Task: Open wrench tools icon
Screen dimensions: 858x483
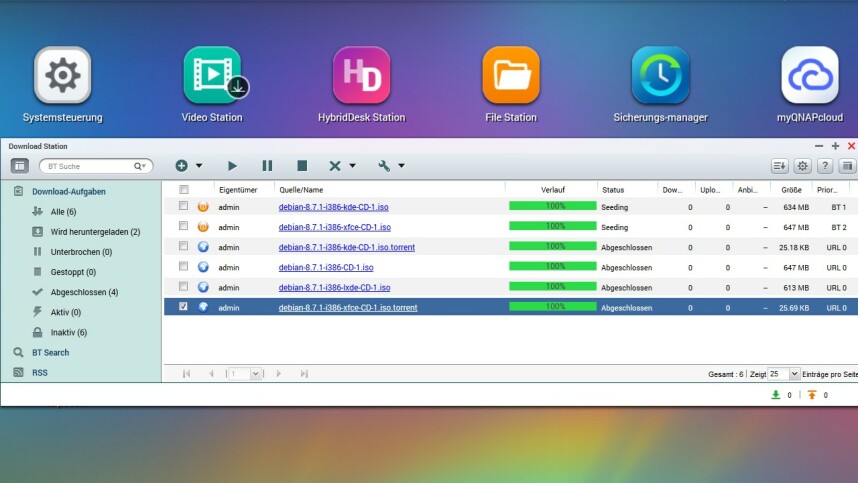Action: point(384,166)
